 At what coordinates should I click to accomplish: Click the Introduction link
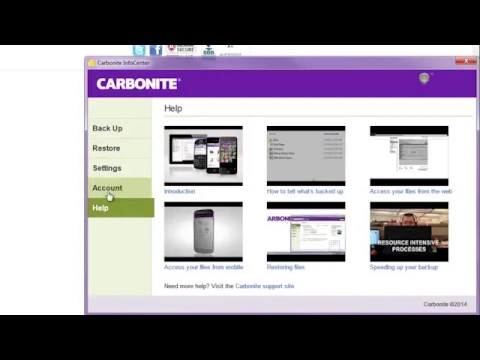point(179,191)
